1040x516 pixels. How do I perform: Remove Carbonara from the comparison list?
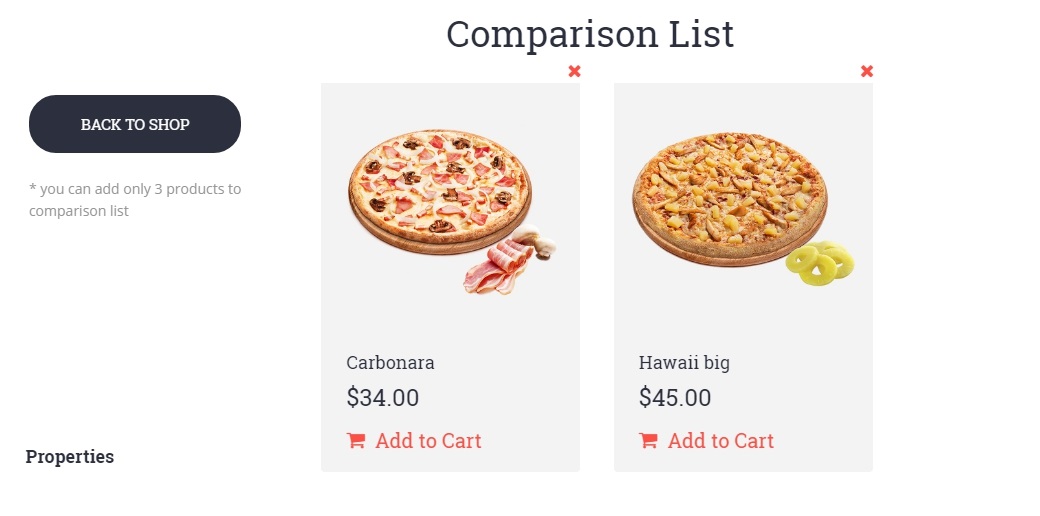coord(574,71)
